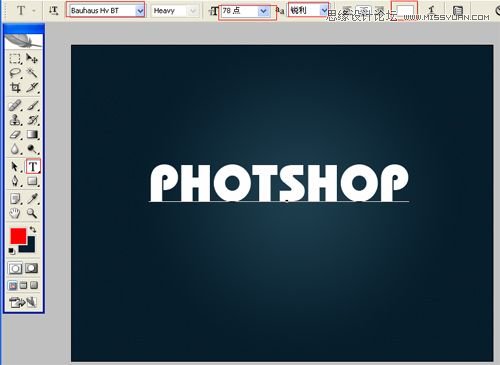
Task: Open the Heavy font style dropdown
Action: pyautogui.click(x=192, y=11)
